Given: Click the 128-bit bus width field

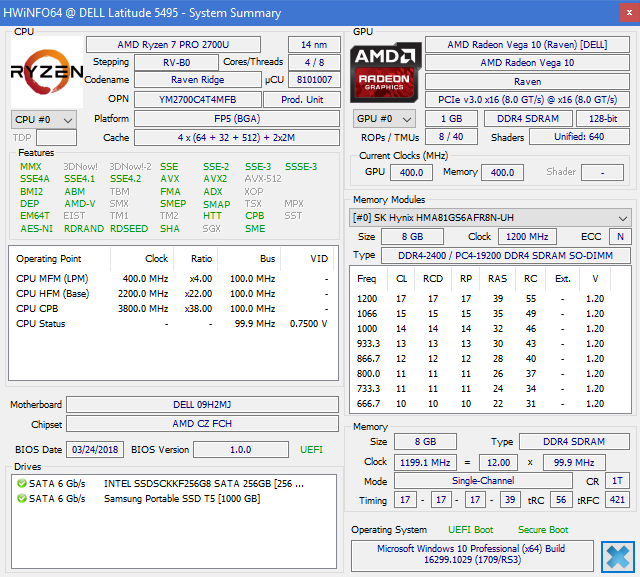Looking at the screenshot, I should [x=602, y=119].
